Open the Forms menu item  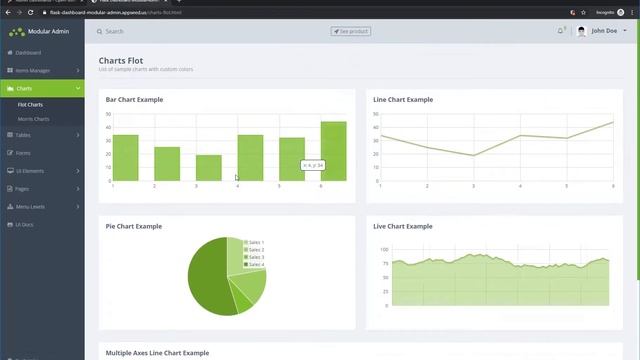point(42,153)
